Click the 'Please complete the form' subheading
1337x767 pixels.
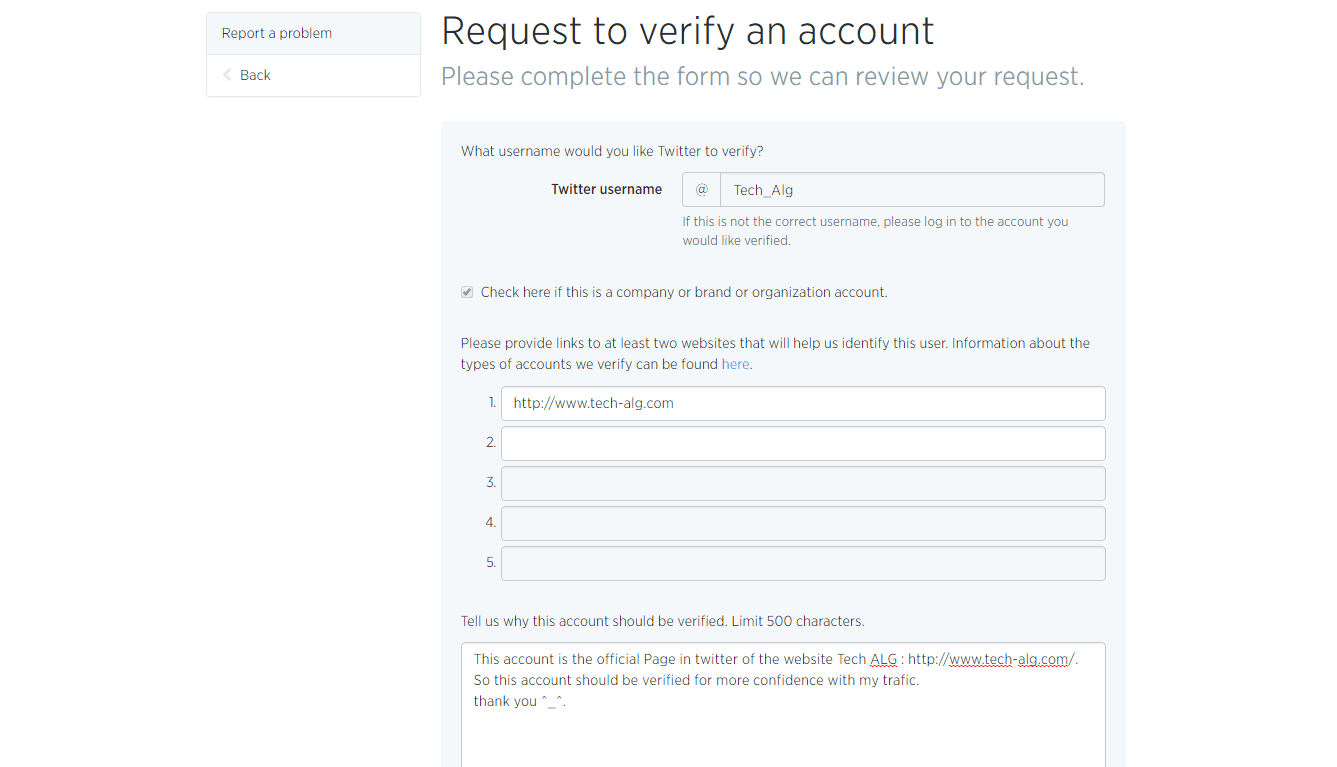click(762, 76)
